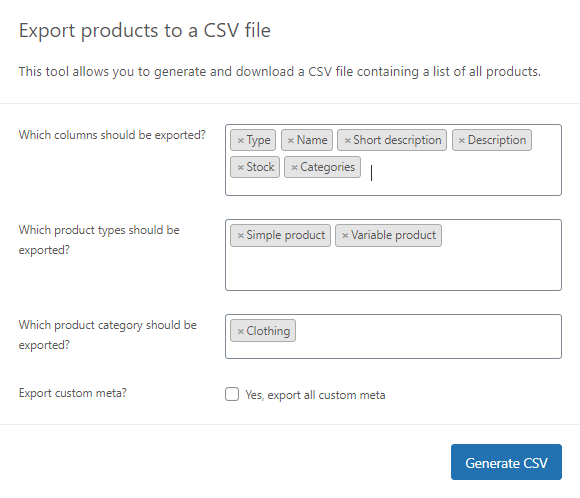
Task: Remove the Description column tag
Action: 462,141
